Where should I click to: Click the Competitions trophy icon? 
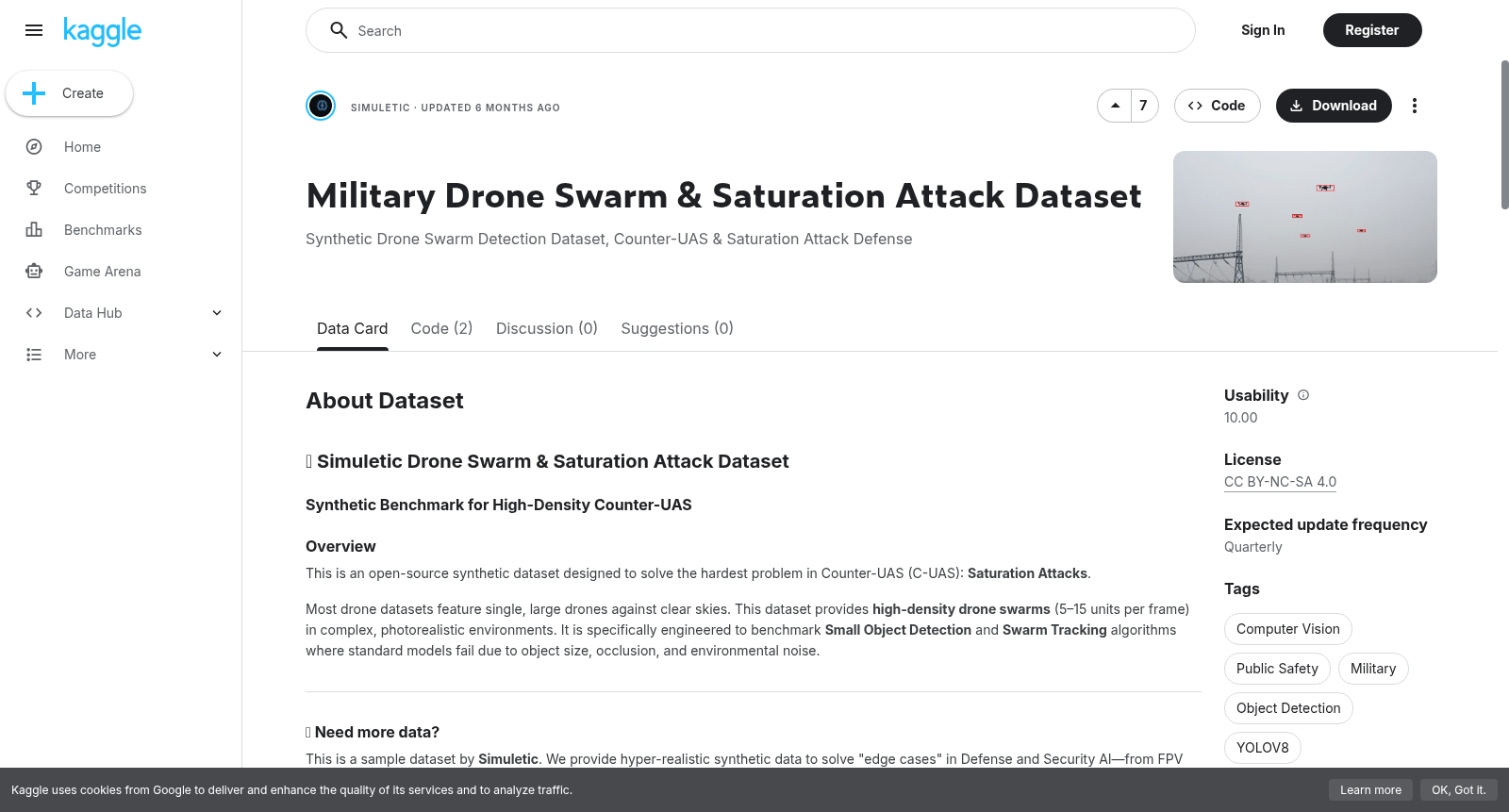click(34, 189)
